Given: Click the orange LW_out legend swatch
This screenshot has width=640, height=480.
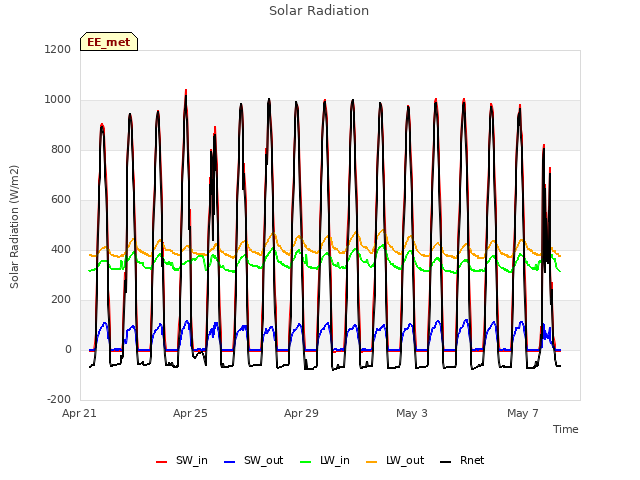Looking at the screenshot, I should [x=372, y=462].
